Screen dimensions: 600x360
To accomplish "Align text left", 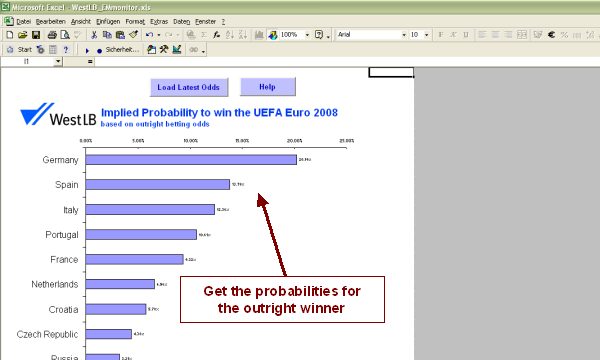I will point(482,35).
